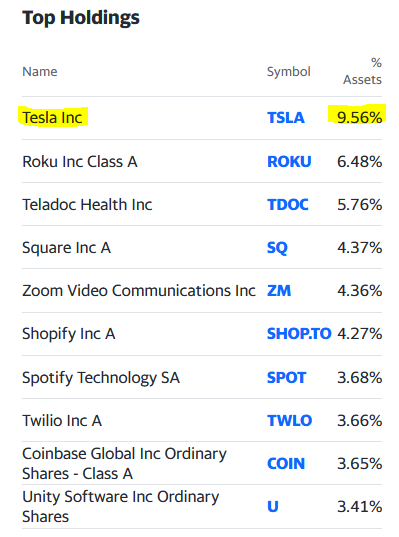Viewport: 399px width, 537px height.
Task: Click the highlighted 9.56% value
Action: [358, 116]
